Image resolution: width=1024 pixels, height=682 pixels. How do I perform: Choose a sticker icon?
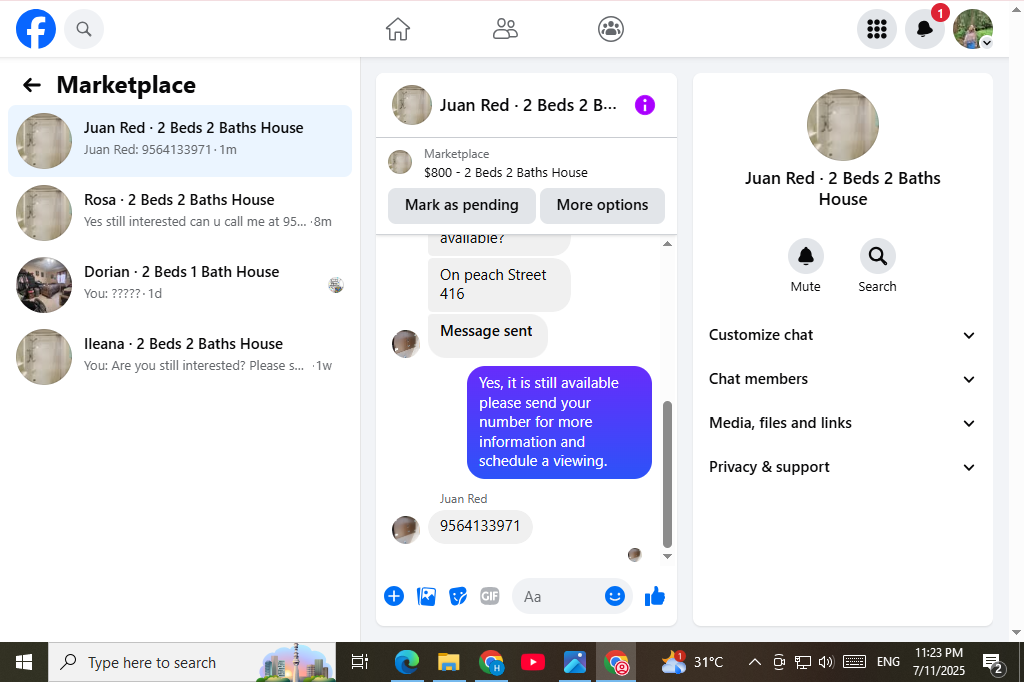pos(458,596)
